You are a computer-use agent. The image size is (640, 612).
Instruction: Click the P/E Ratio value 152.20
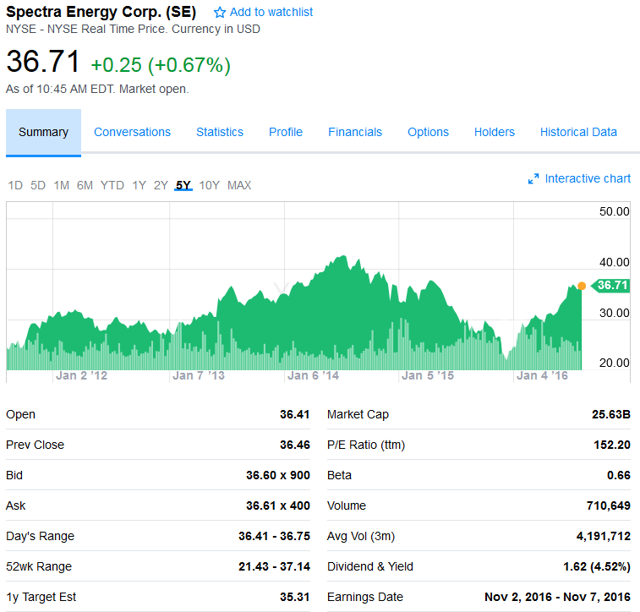point(612,445)
